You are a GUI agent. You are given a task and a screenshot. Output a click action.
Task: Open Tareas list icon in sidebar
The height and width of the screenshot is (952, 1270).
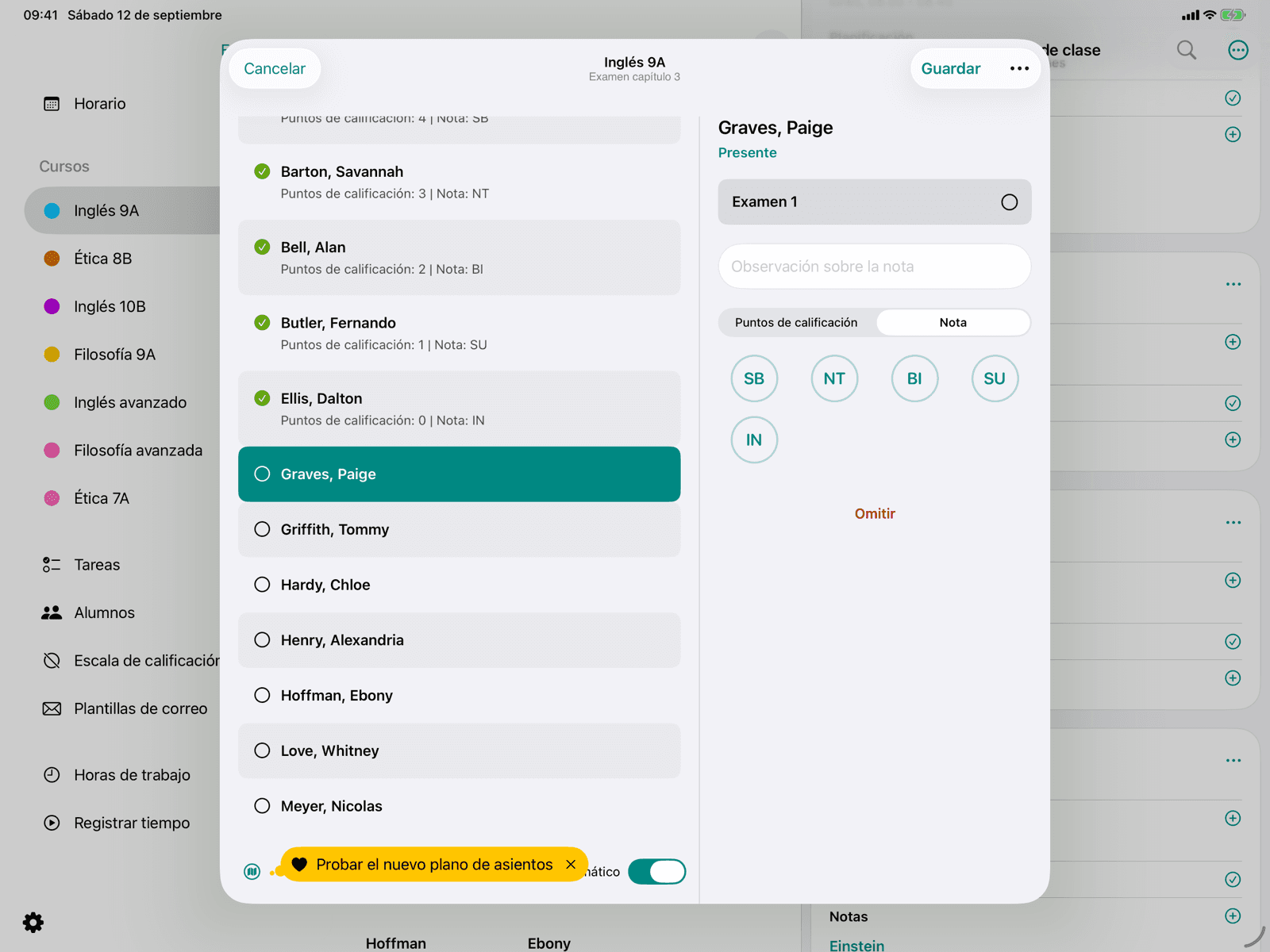(52, 565)
